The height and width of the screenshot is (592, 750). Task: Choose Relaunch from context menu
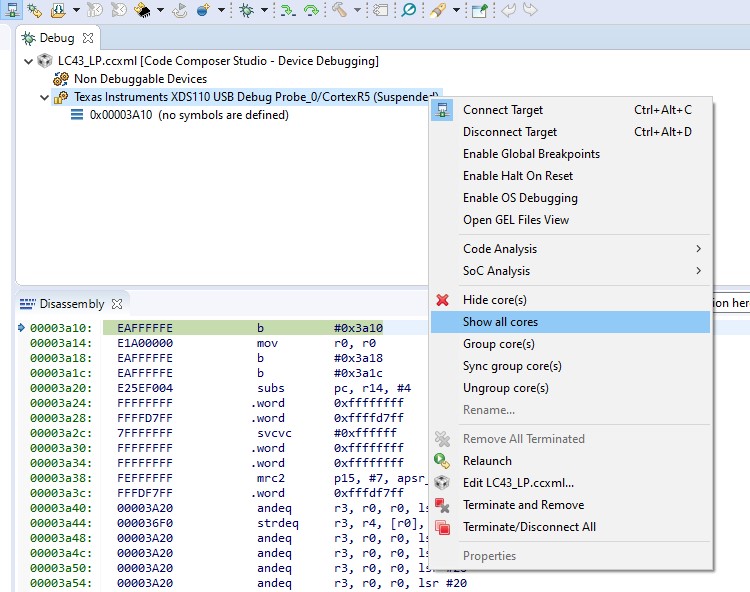click(x=570, y=461)
